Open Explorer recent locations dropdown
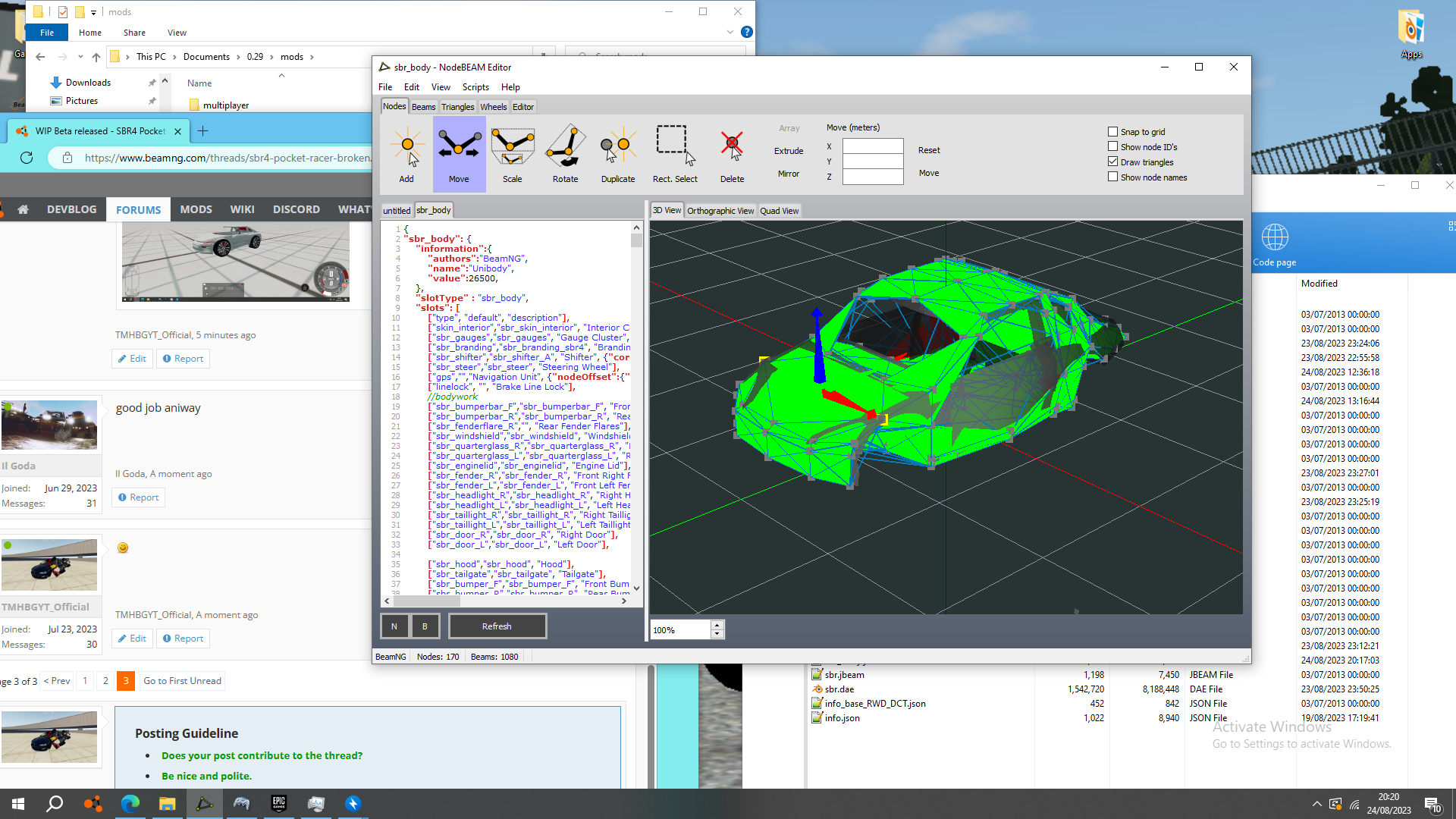The height and width of the screenshot is (819, 1456). click(80, 57)
